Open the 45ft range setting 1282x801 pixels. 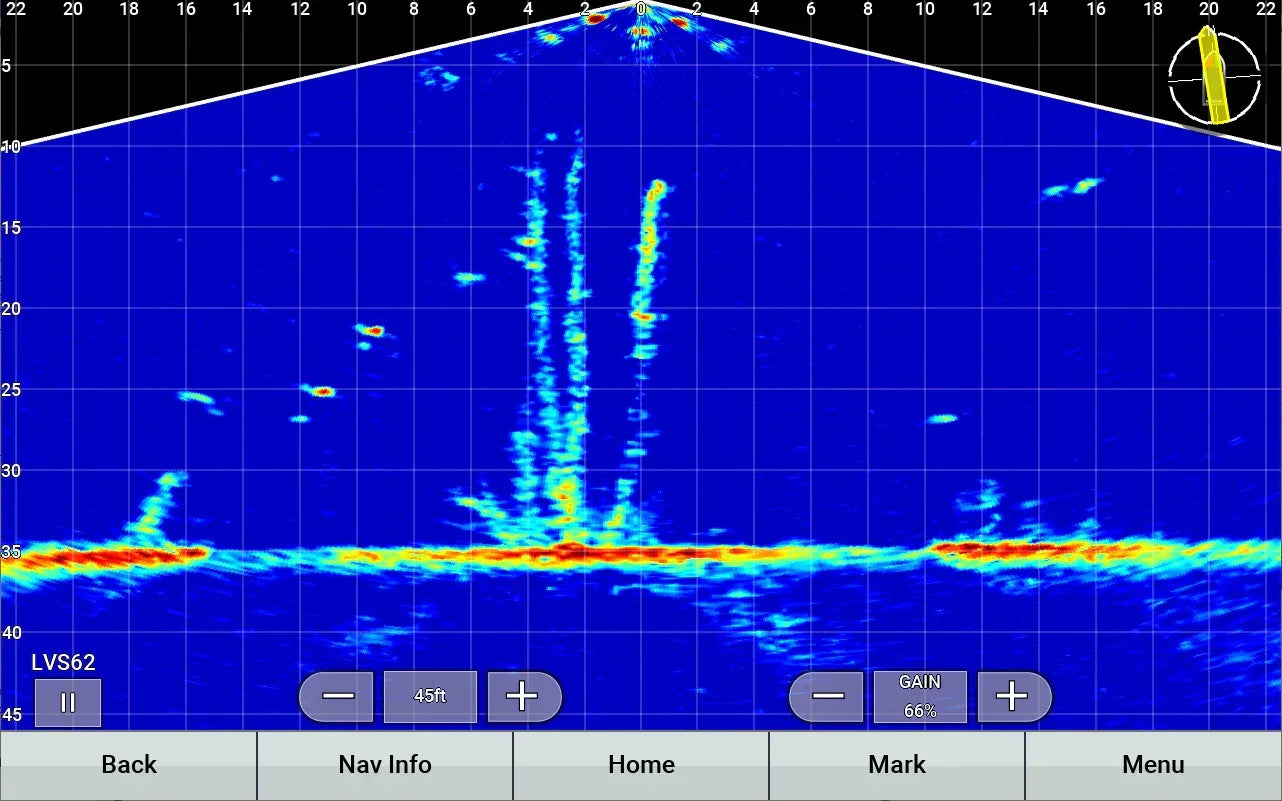coord(430,696)
